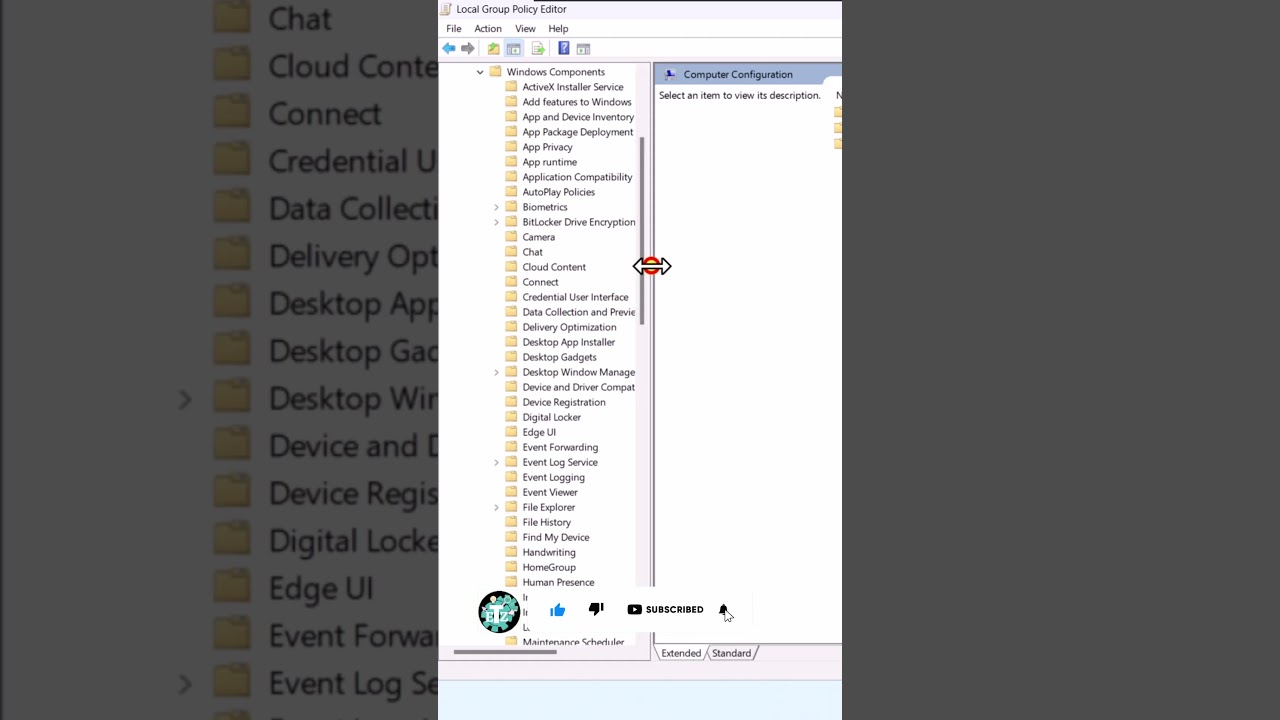Screen dimensions: 1280x720
Task: Collapse the Windows Components tree node
Action: (x=480, y=72)
